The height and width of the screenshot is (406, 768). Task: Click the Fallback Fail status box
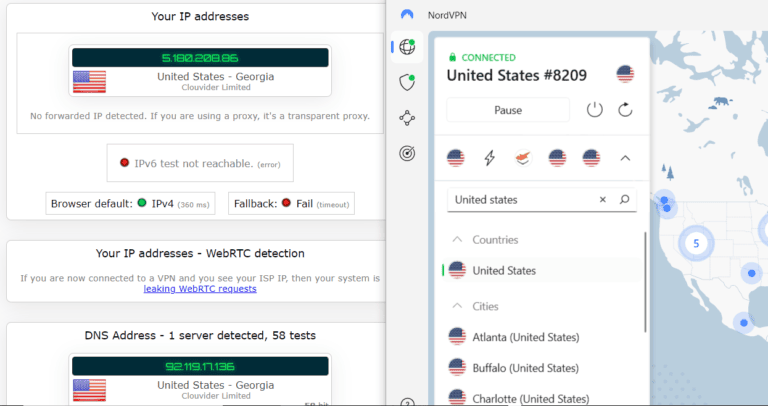[291, 204]
